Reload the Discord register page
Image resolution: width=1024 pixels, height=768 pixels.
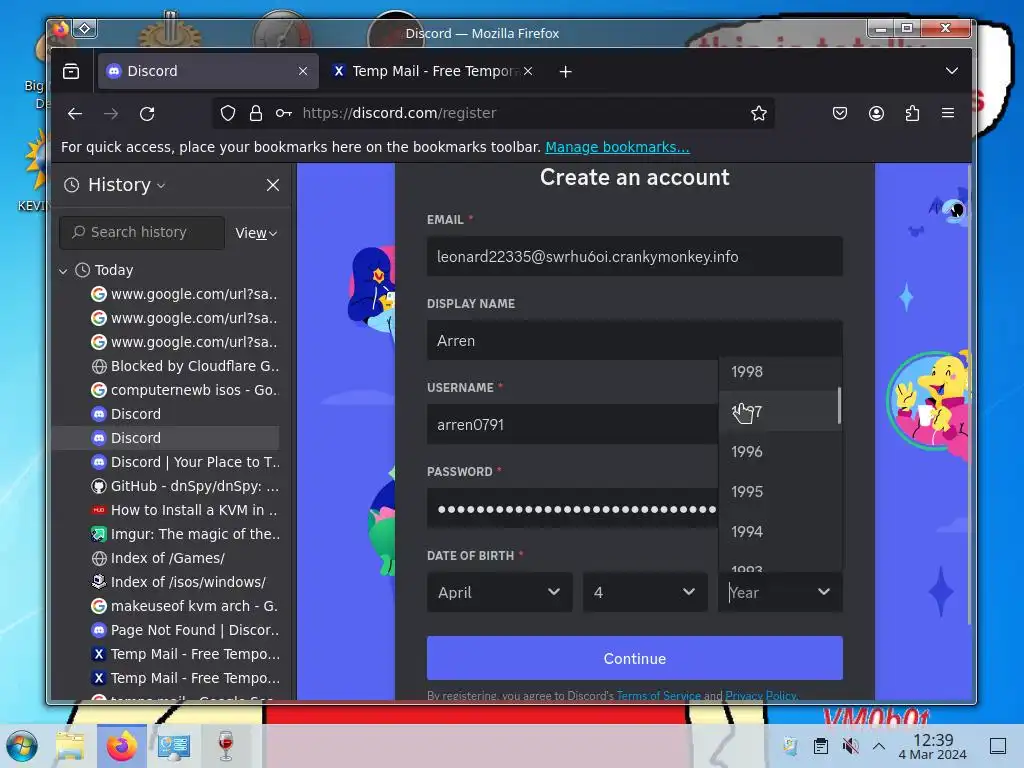coord(147,114)
